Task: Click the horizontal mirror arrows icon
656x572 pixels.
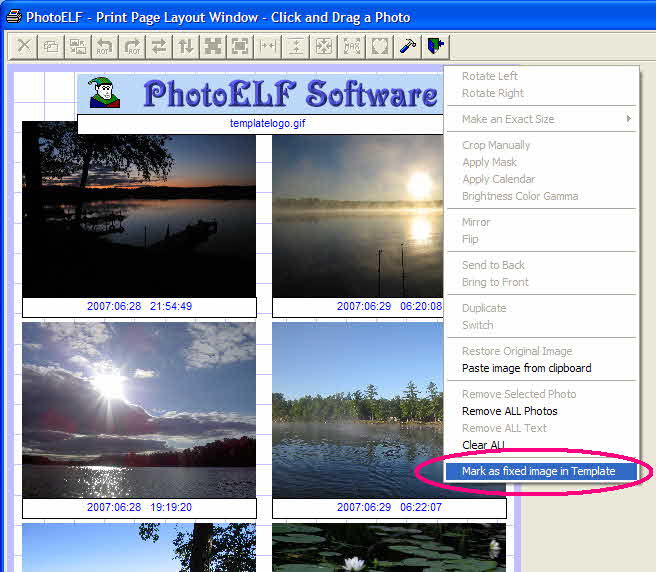Action: pos(159,46)
